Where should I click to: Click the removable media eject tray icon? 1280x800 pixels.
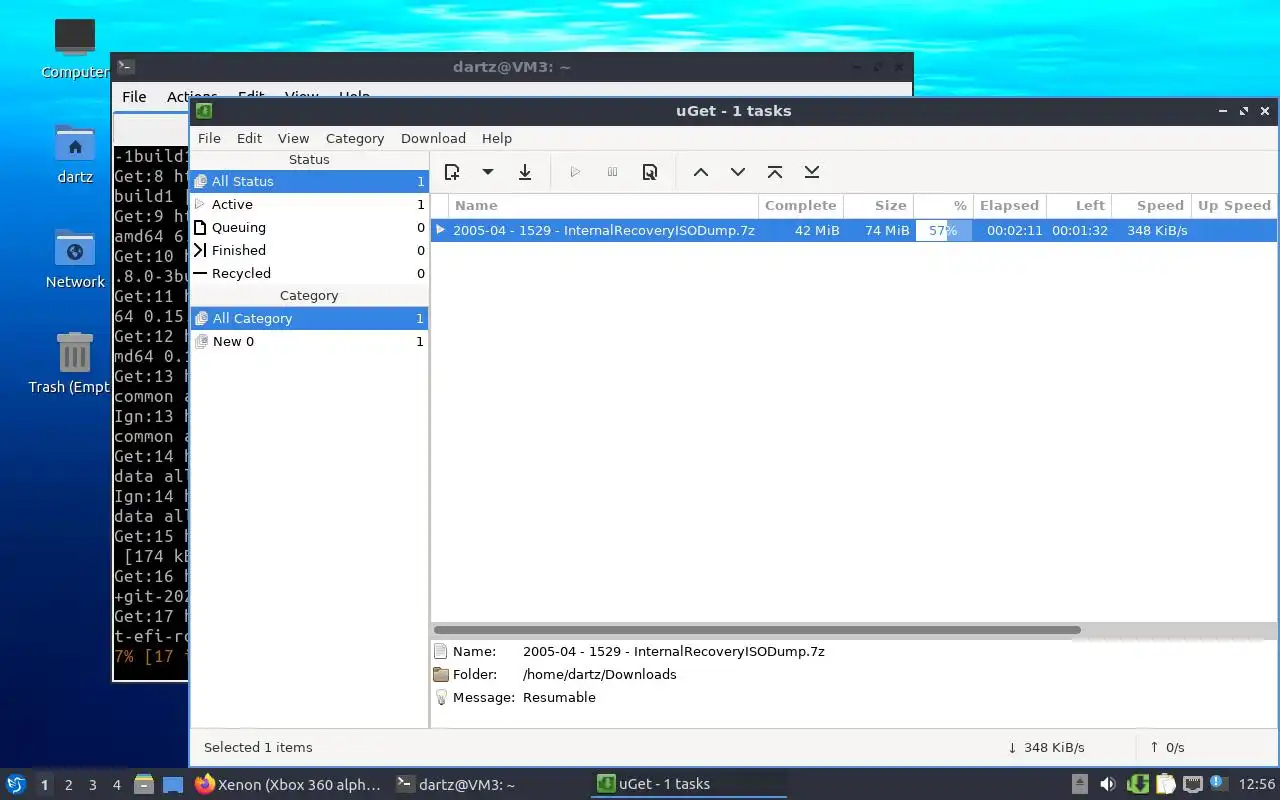[1080, 784]
